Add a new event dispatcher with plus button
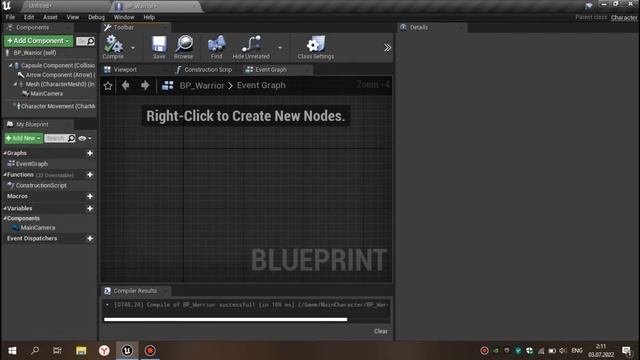The height and width of the screenshot is (360, 640). (x=90, y=238)
